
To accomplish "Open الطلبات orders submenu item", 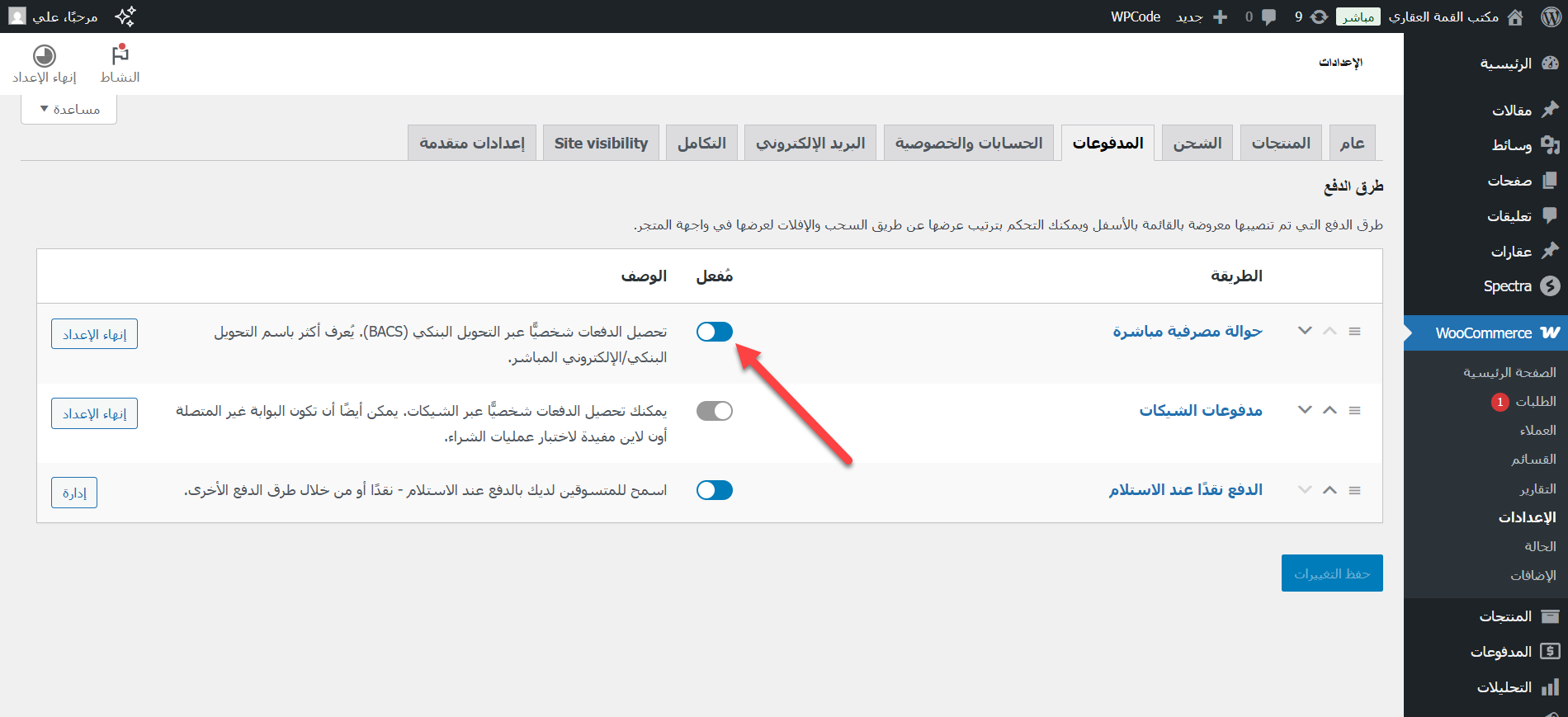I will click(x=1535, y=402).
